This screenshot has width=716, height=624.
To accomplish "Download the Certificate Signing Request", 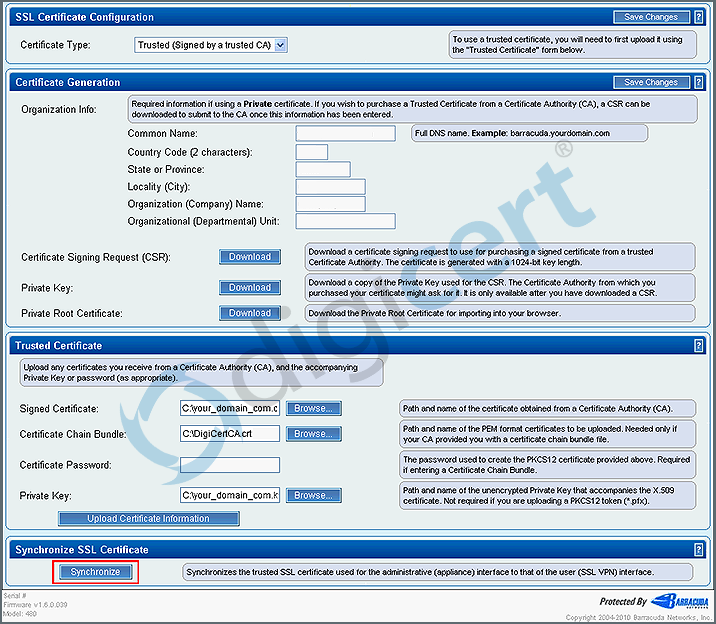I will point(250,257).
